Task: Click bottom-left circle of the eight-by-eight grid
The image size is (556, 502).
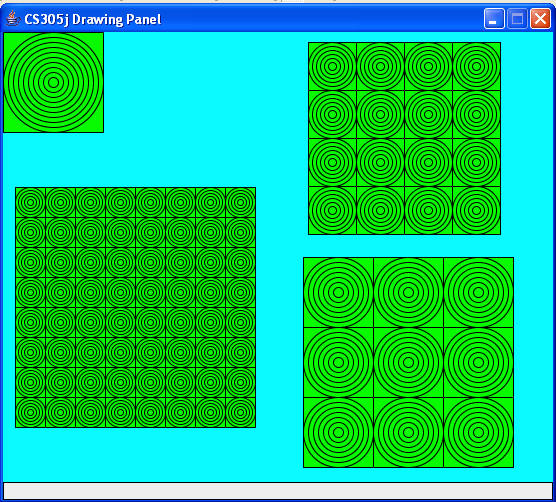Action: [x=30, y=412]
